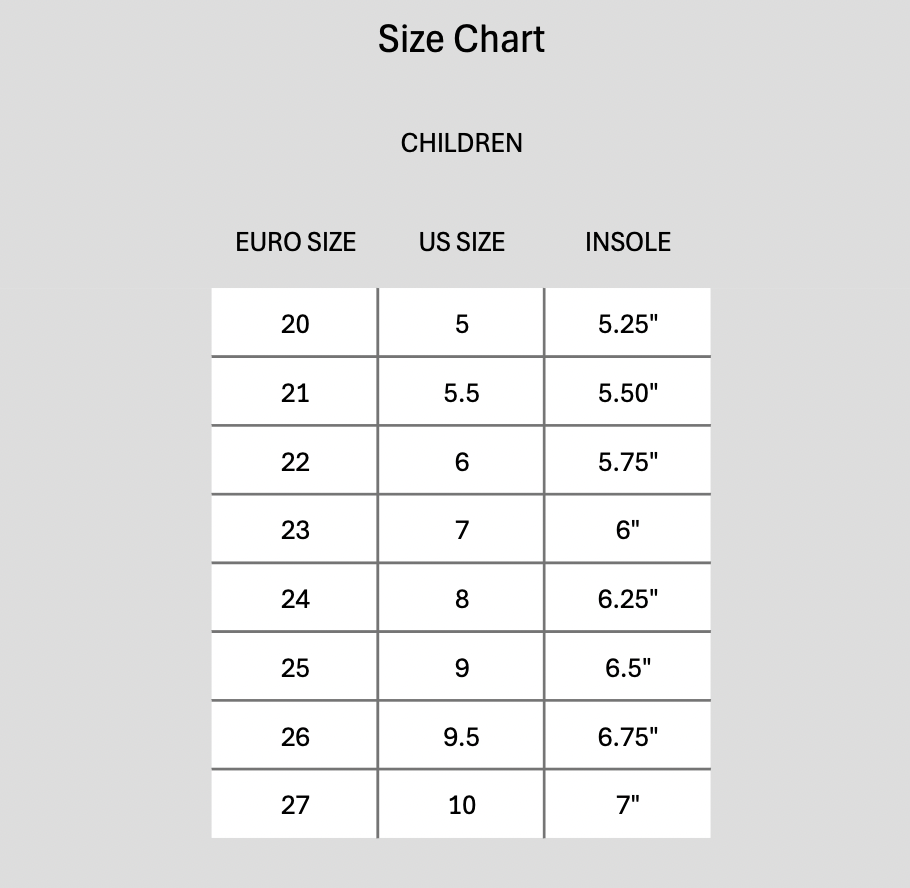This screenshot has height=888, width=910.
Task: Select the INSOLE column header
Action: 627,242
